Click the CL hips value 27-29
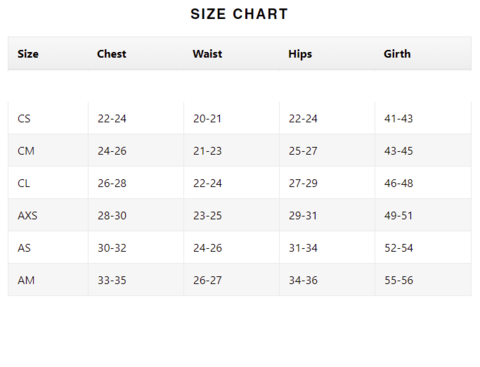 [303, 183]
